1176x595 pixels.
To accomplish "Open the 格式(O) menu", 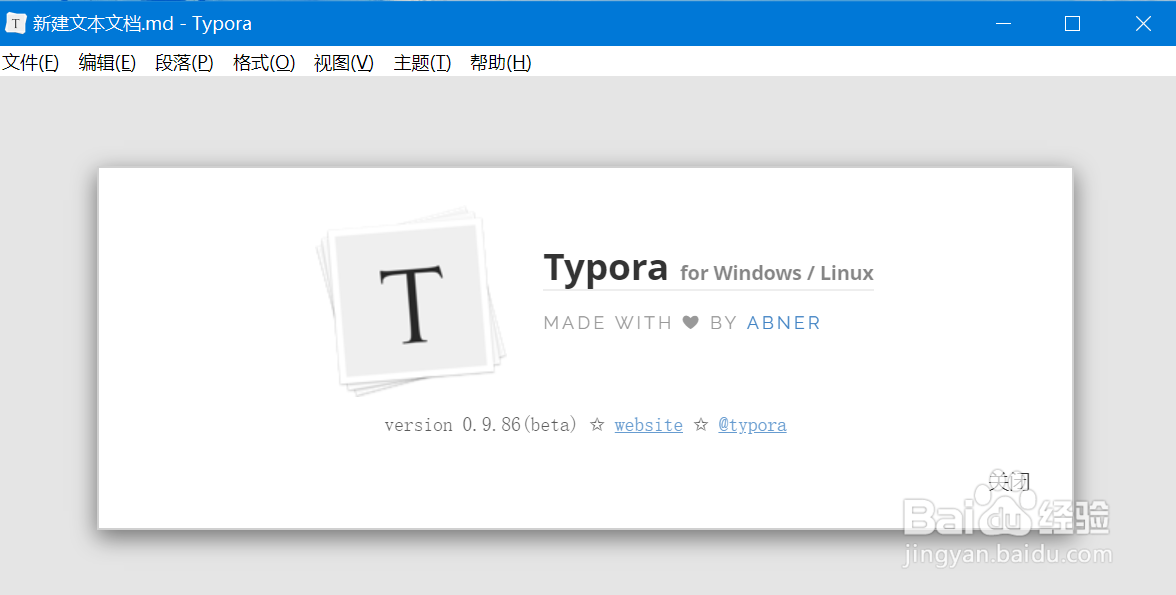I will point(264,62).
